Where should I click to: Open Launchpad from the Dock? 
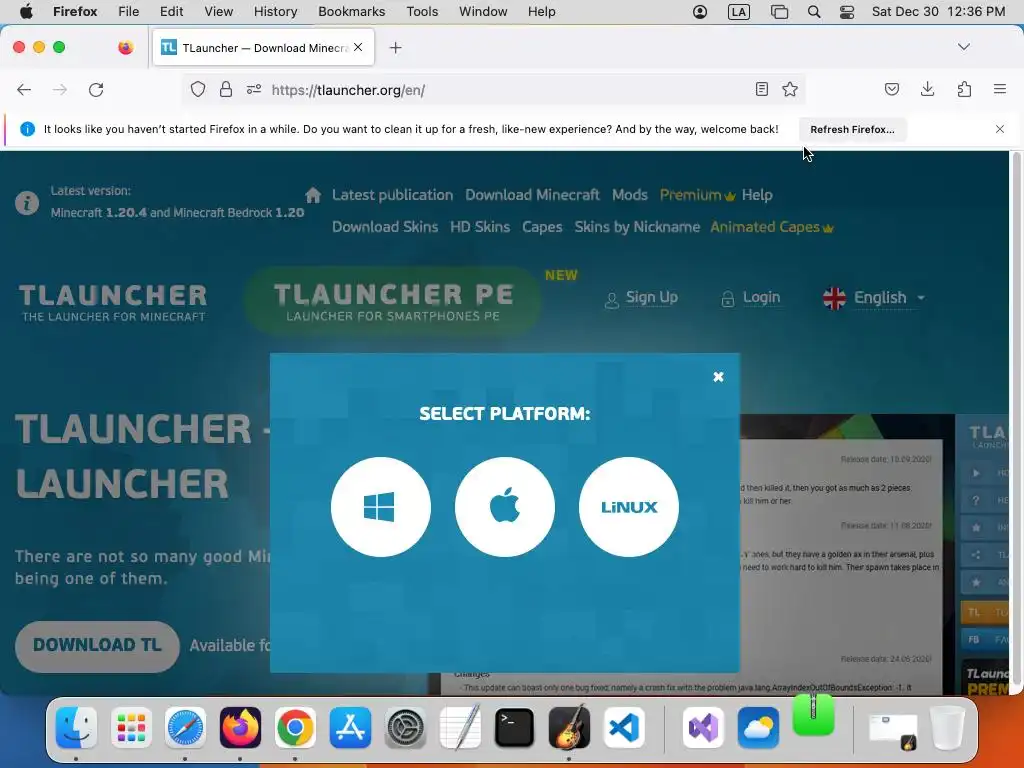pos(131,727)
